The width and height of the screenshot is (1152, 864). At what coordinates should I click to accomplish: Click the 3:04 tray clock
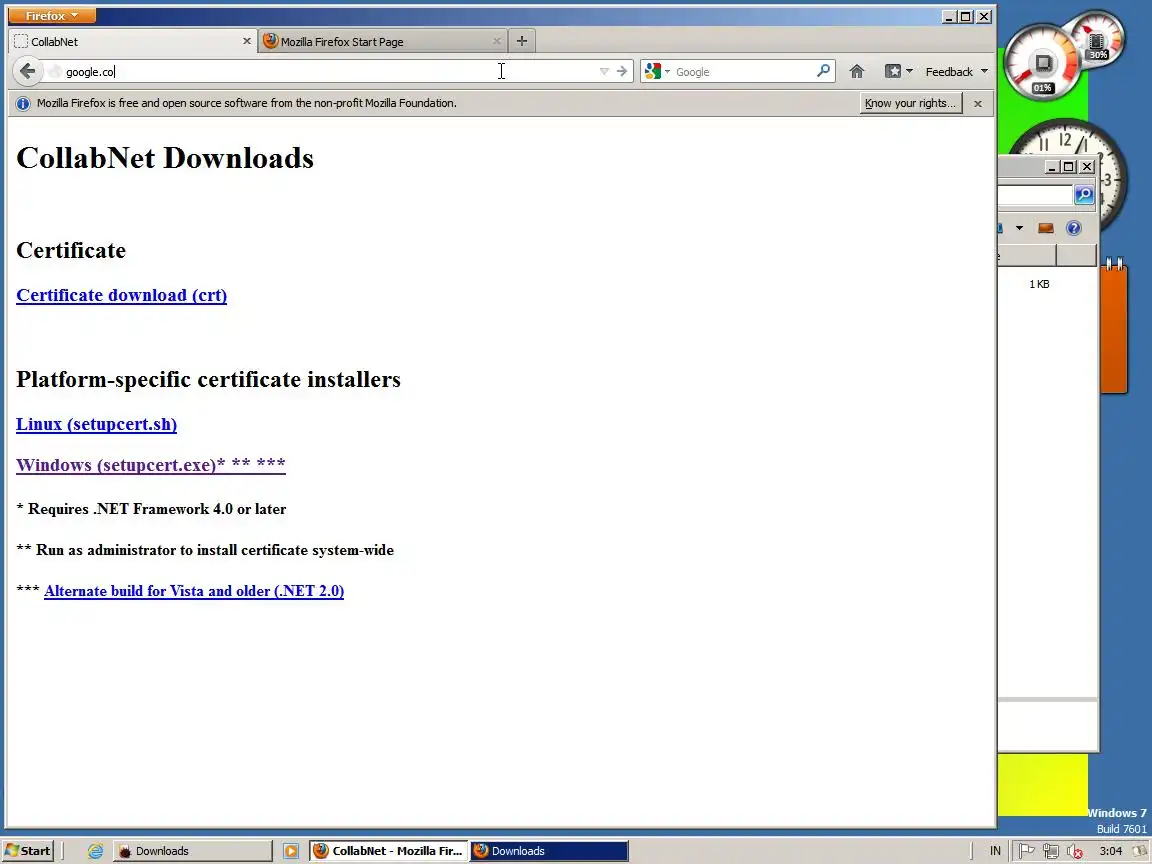pos(1110,851)
